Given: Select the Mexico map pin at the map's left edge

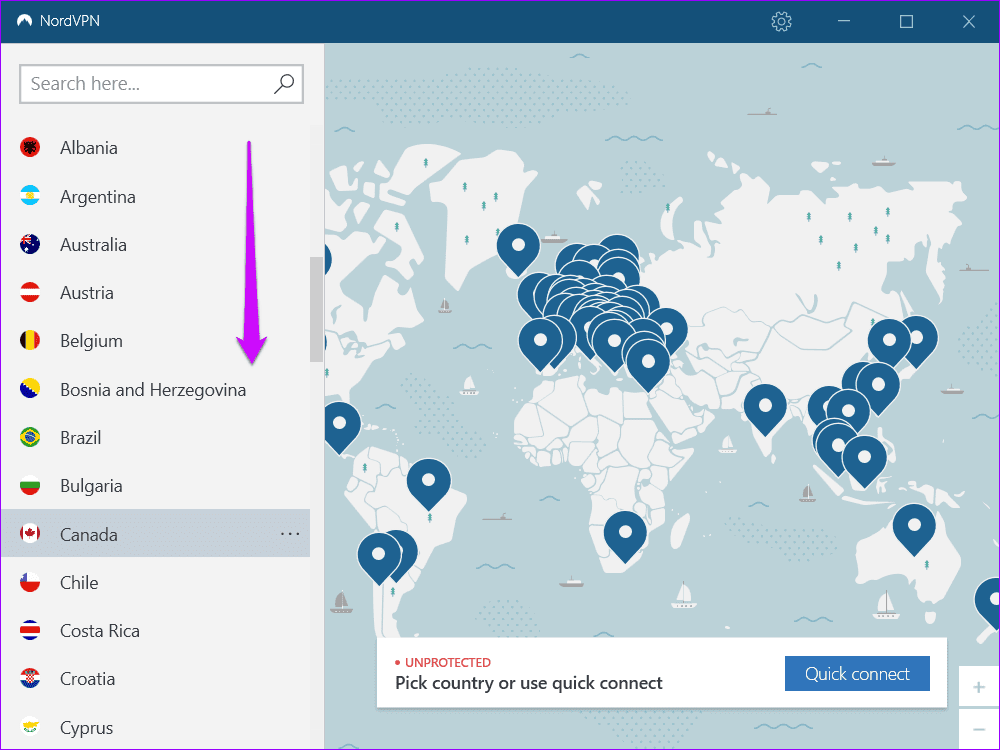Looking at the screenshot, I should pyautogui.click(x=341, y=426).
